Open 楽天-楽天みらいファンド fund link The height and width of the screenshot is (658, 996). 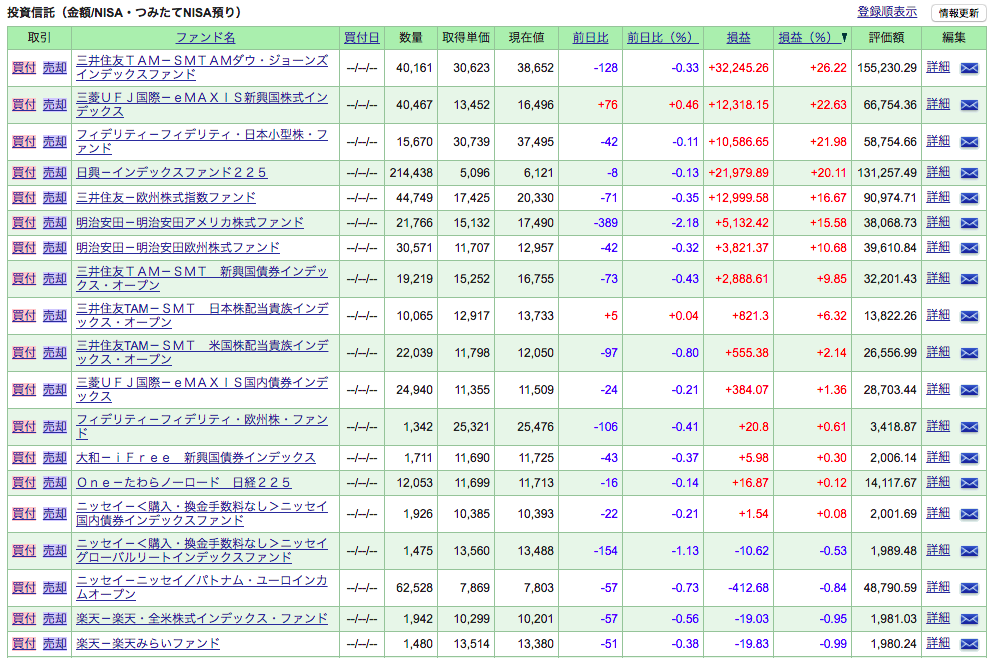tap(148, 643)
